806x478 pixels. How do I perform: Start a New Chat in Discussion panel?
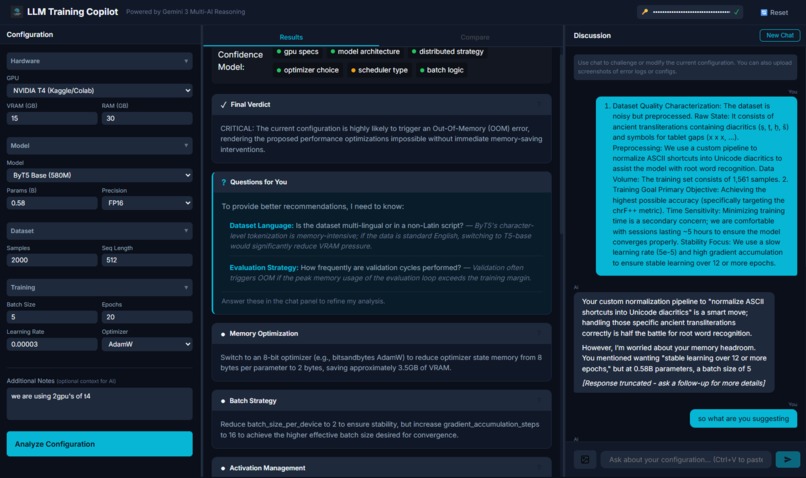(779, 35)
